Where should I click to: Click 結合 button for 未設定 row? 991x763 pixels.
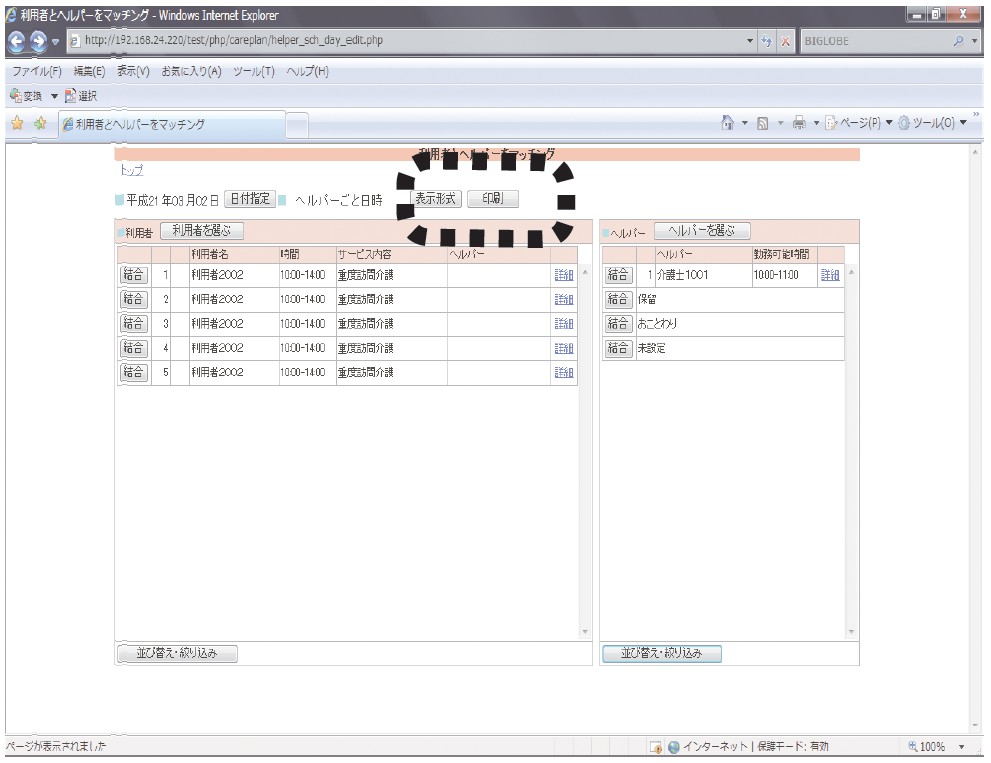(618, 348)
